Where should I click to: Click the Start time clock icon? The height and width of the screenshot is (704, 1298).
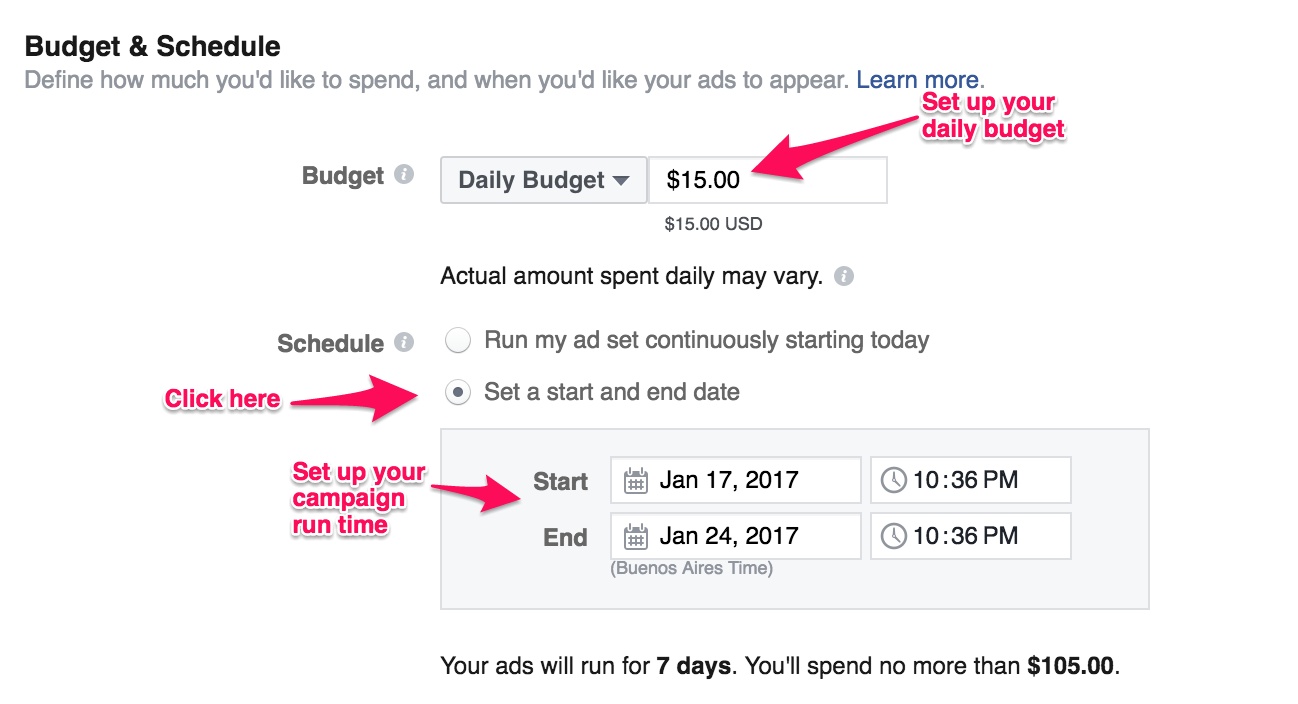click(893, 481)
